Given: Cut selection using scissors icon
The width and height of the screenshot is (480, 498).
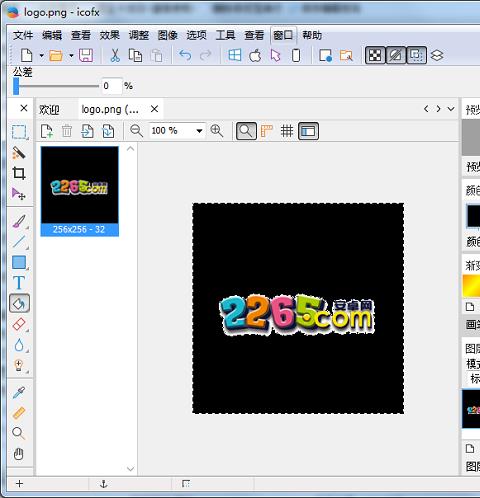Looking at the screenshot, I should [115, 55].
